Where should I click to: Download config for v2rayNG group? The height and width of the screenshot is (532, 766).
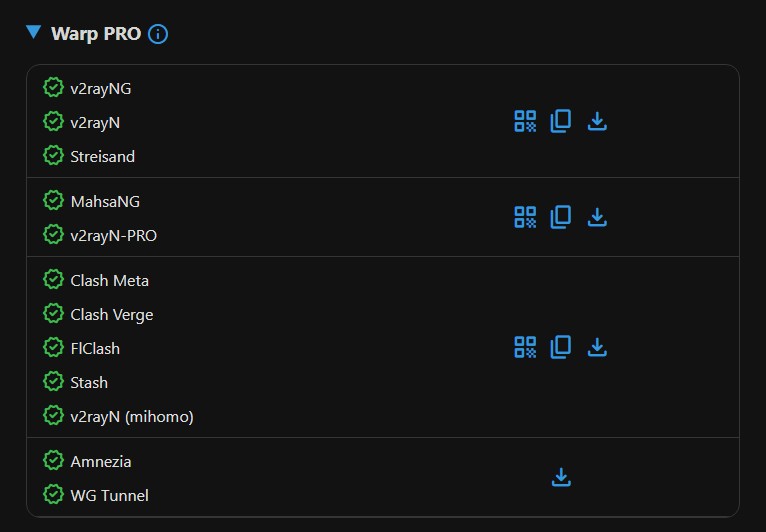[x=597, y=121]
